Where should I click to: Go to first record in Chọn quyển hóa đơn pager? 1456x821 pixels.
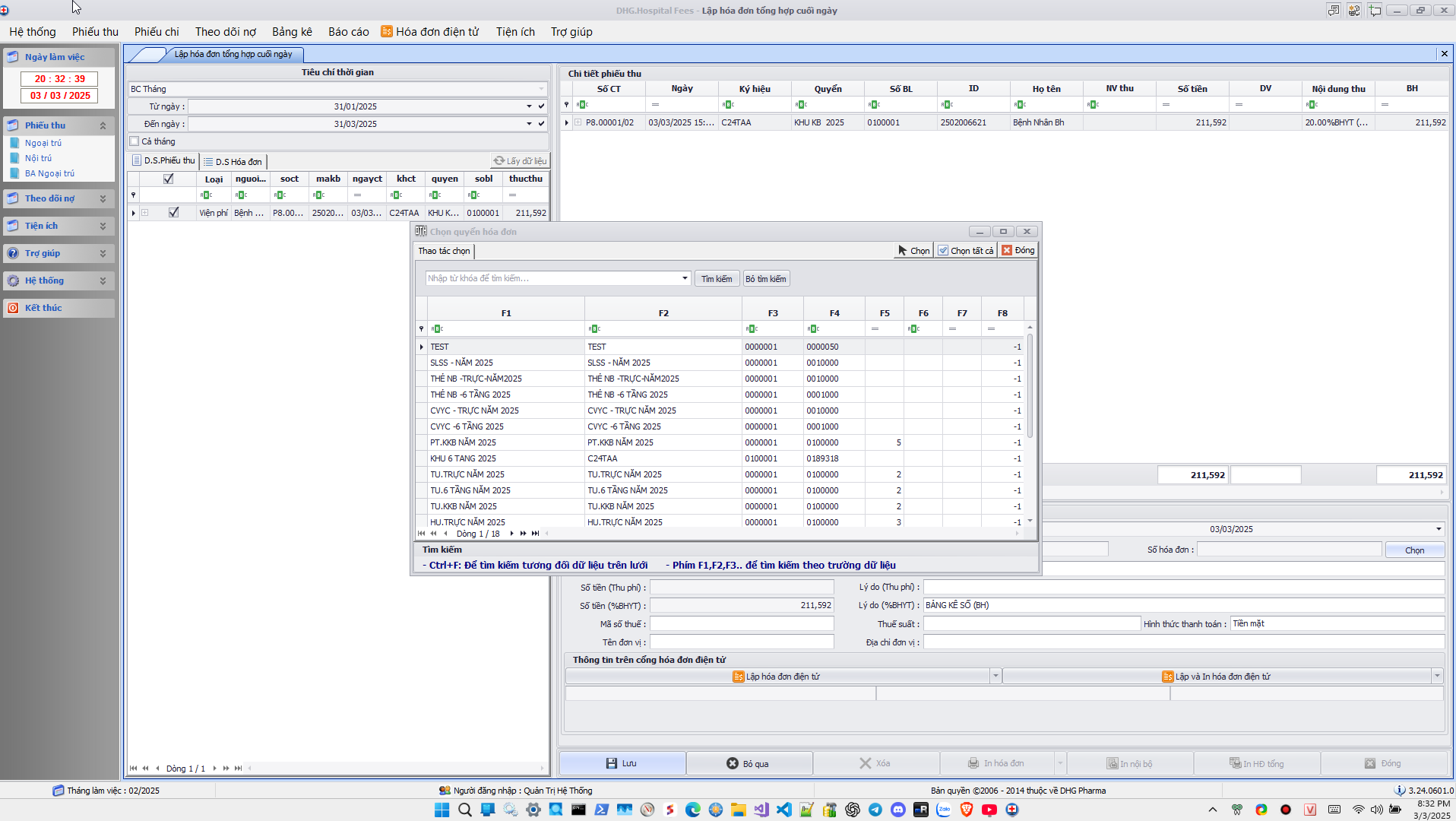click(422, 534)
